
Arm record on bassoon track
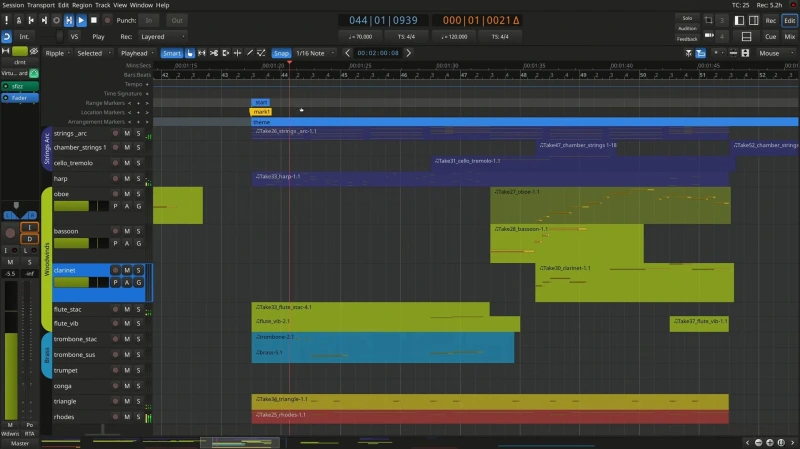[x=115, y=231]
